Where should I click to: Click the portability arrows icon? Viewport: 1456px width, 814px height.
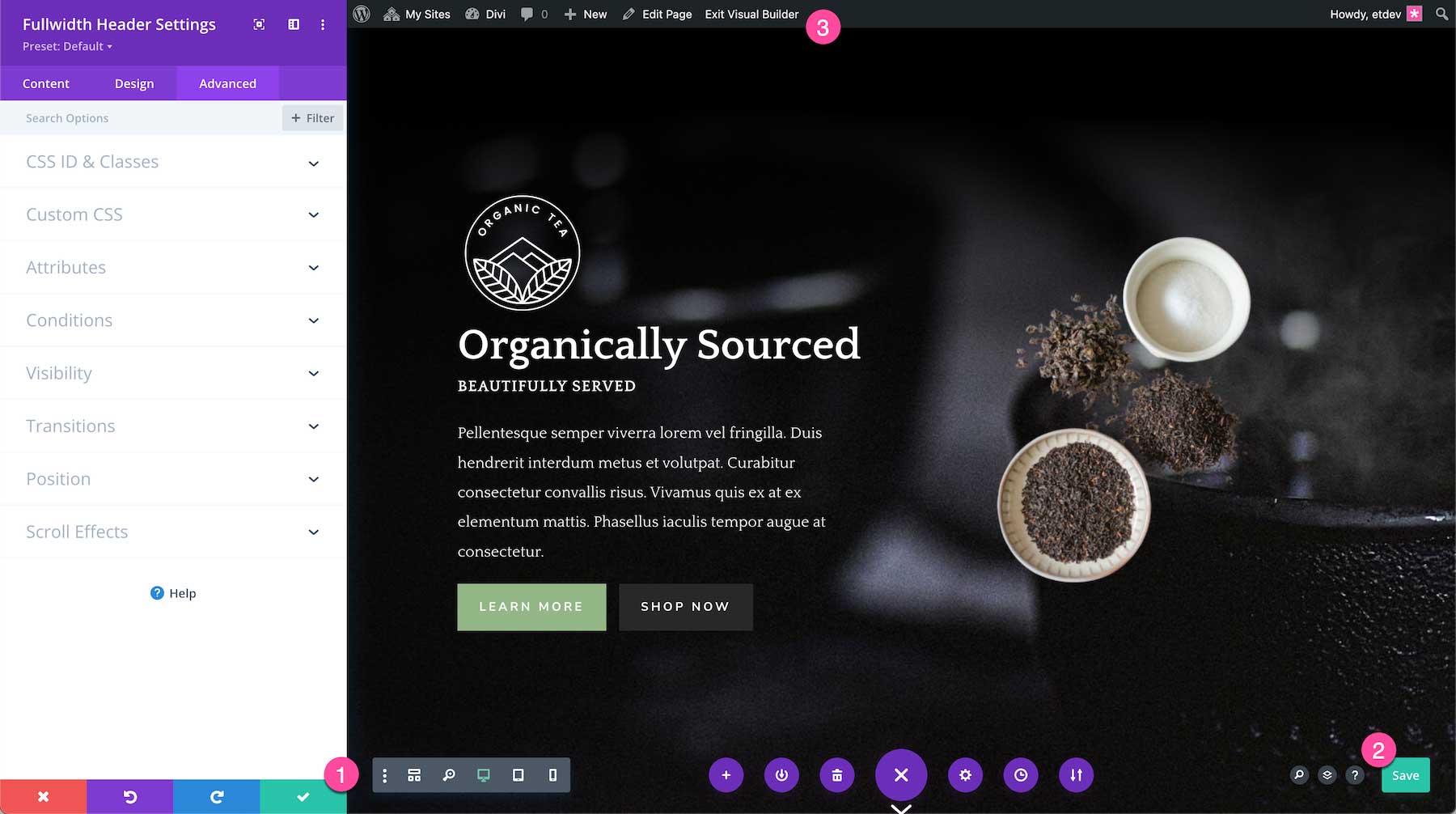pyautogui.click(x=1076, y=775)
